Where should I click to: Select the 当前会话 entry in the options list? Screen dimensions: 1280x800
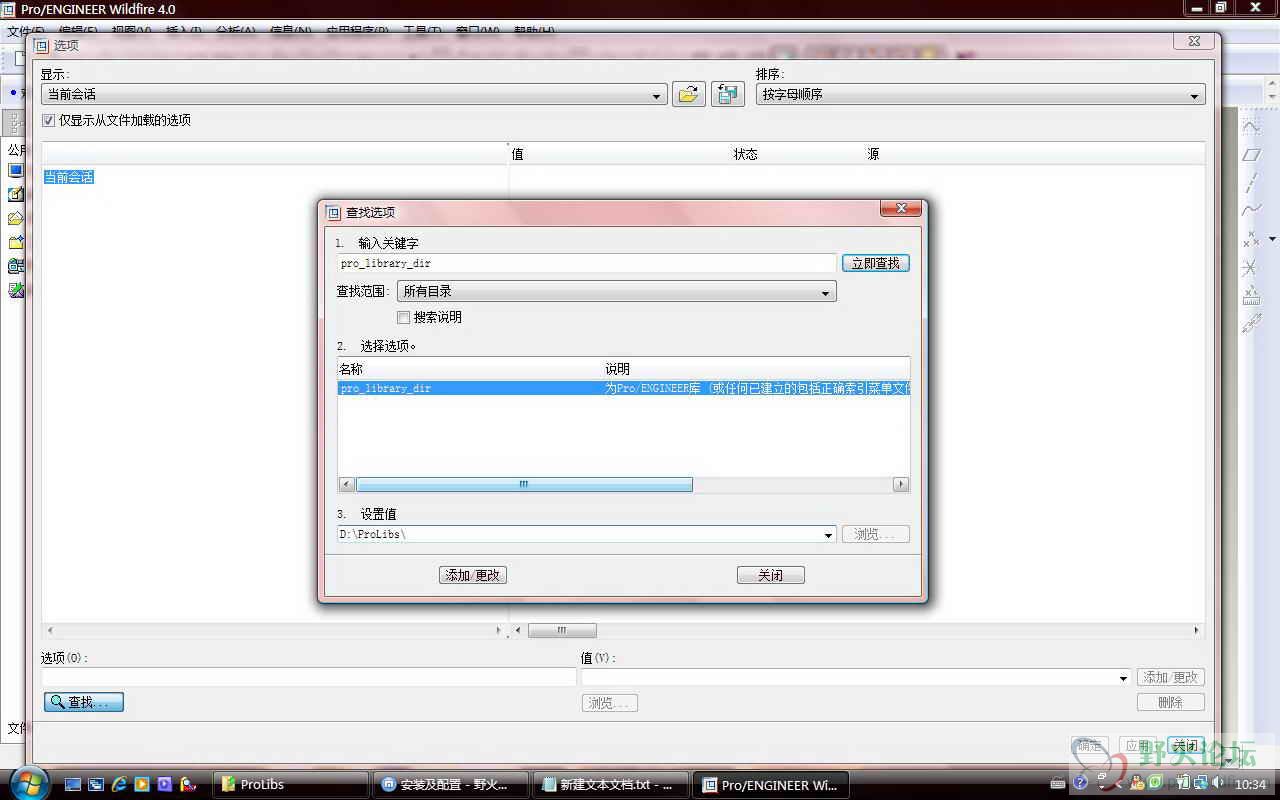[69, 177]
